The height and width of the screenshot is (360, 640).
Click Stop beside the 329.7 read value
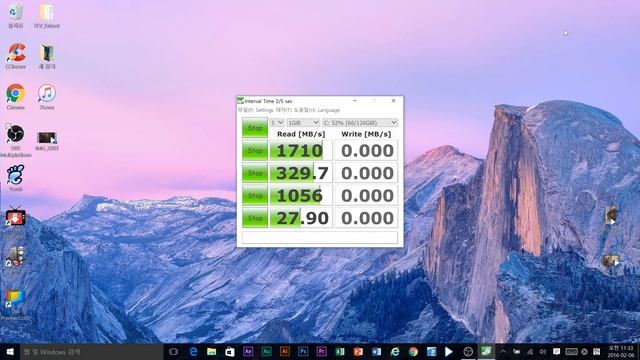click(x=255, y=173)
